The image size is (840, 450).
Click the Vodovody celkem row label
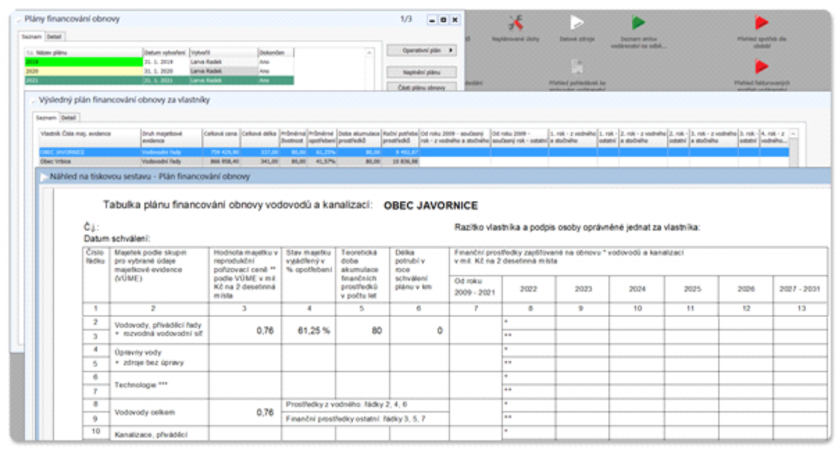click(x=145, y=412)
